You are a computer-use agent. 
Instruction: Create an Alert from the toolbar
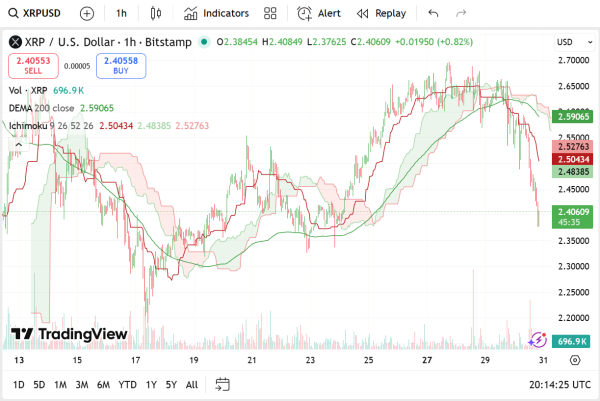point(321,14)
